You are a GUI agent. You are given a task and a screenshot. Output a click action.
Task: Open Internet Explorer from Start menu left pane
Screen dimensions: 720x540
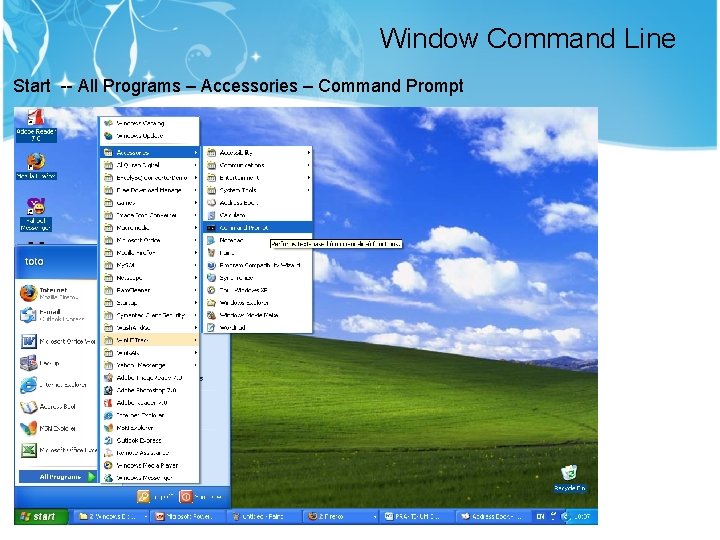tap(56, 385)
